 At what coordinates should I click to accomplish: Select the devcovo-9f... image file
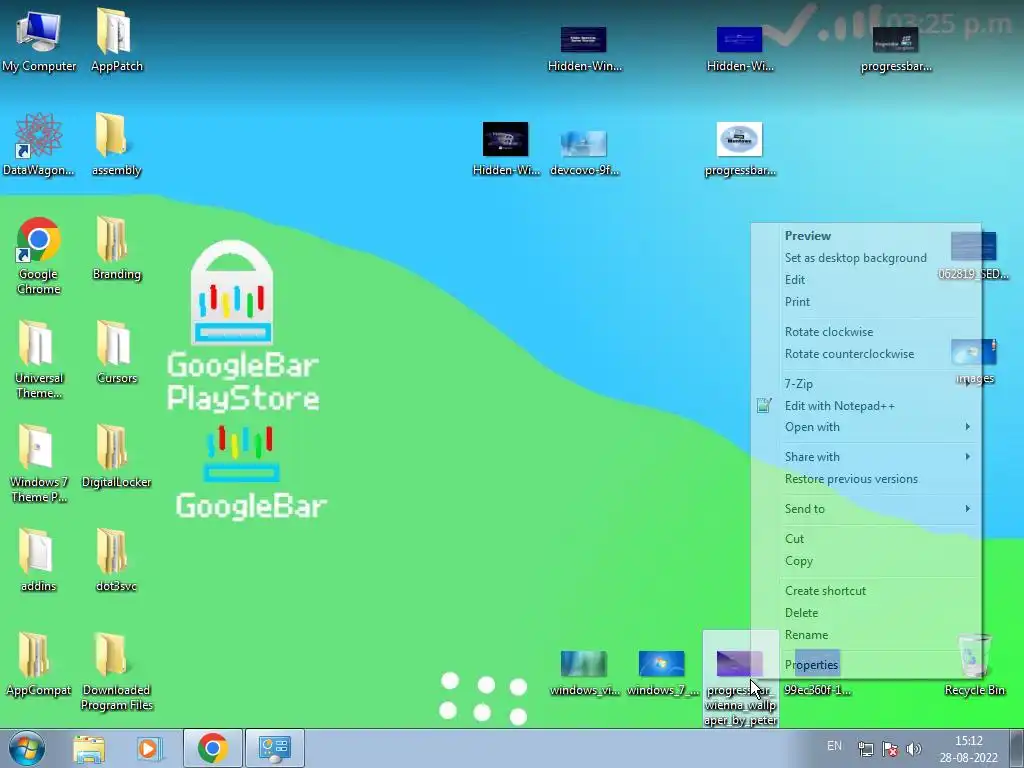tap(584, 152)
